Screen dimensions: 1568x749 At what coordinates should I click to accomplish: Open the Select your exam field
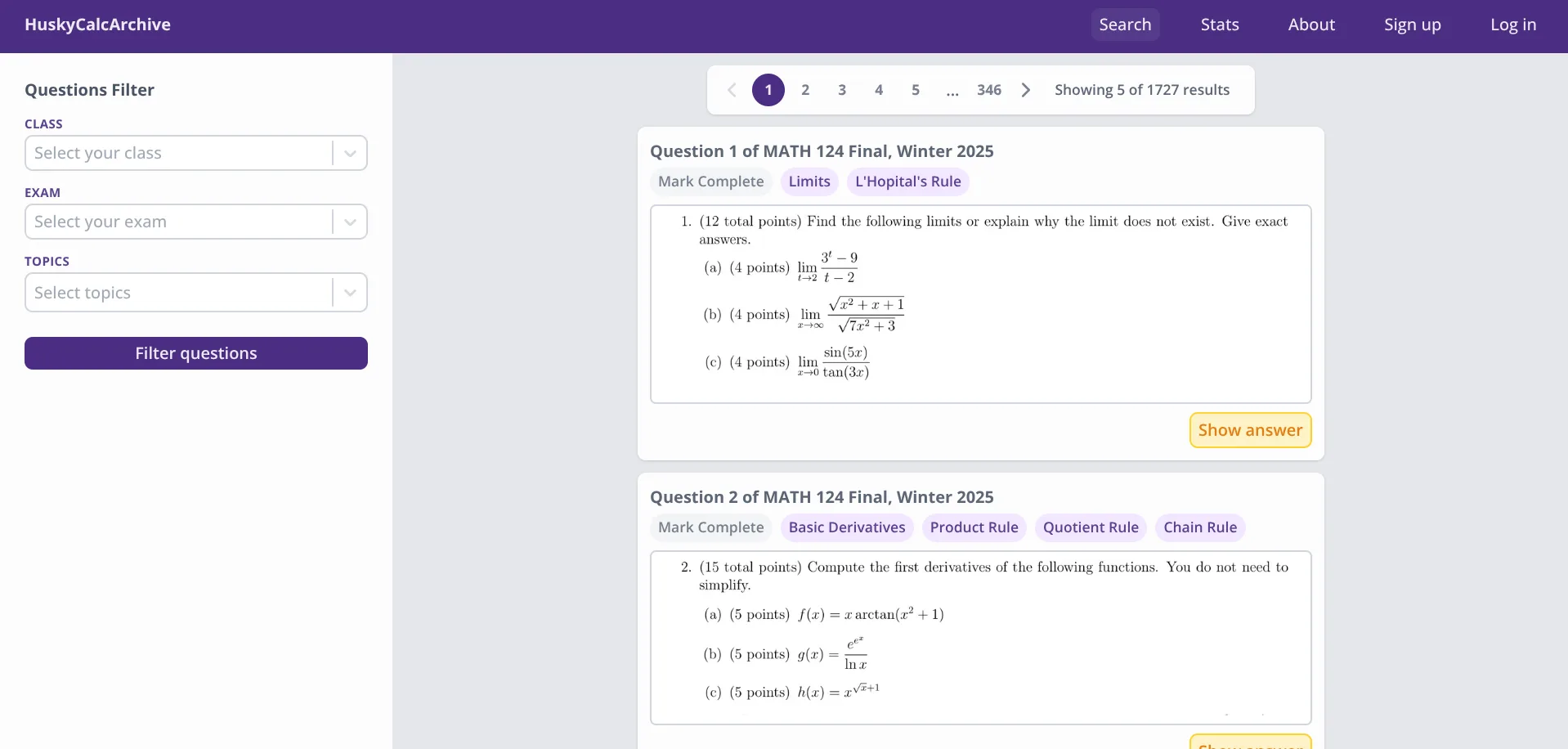click(196, 222)
